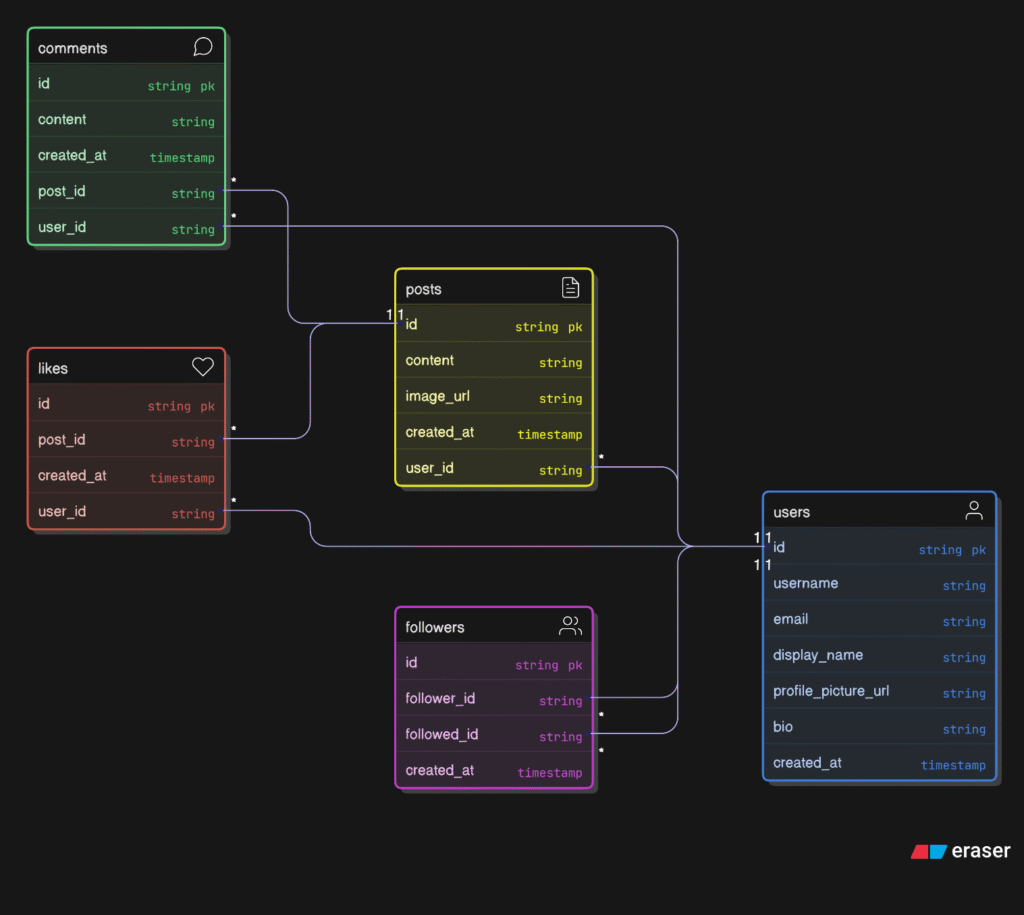Click bio field in users table
1024x915 pixels.
[880, 727]
